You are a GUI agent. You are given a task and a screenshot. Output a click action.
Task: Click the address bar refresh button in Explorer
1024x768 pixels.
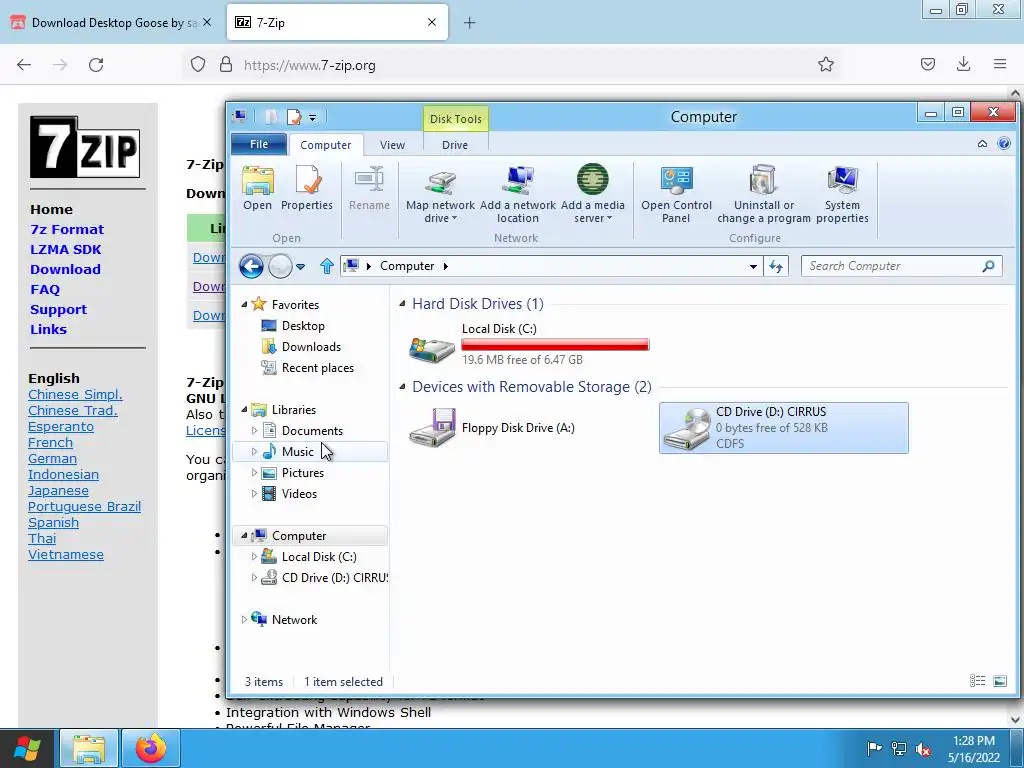pos(776,266)
